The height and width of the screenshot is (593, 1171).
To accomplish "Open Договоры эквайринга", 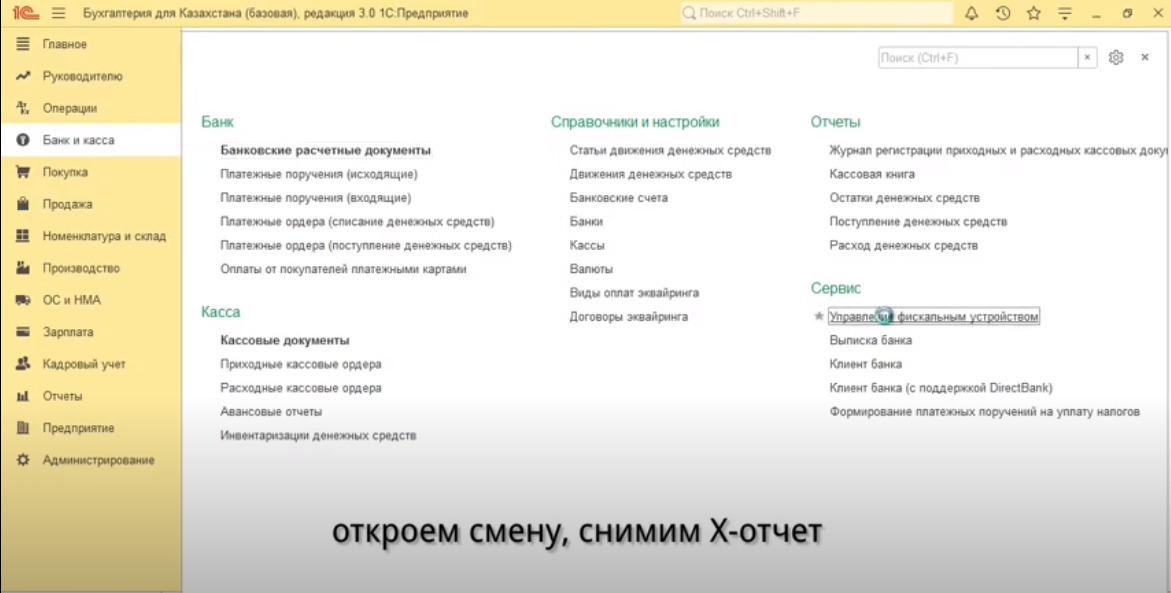I will (629, 317).
